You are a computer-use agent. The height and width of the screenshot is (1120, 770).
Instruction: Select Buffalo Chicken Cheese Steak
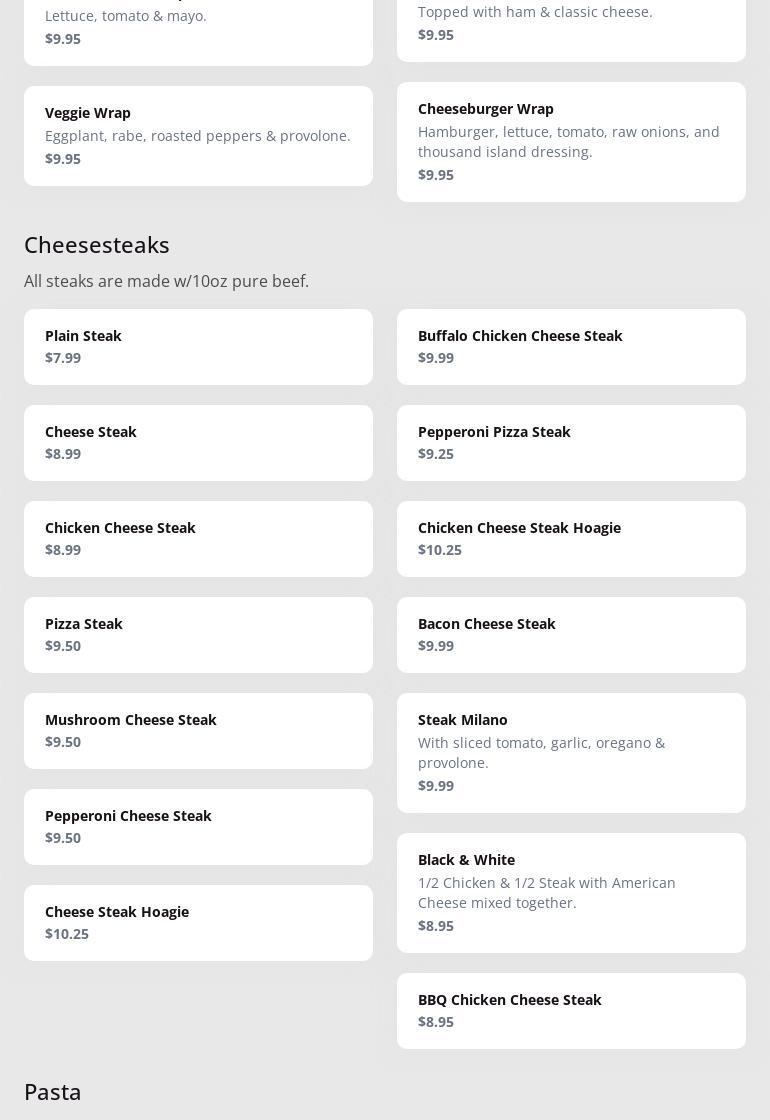pos(571,347)
